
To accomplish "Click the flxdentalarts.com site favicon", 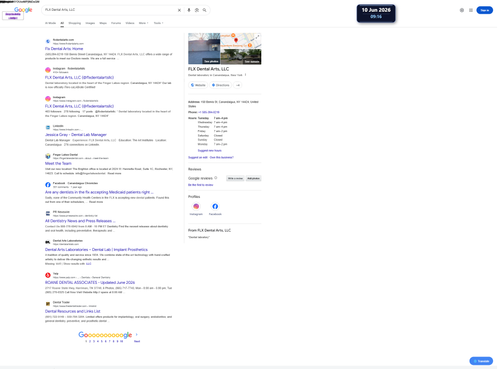I will point(48,41).
